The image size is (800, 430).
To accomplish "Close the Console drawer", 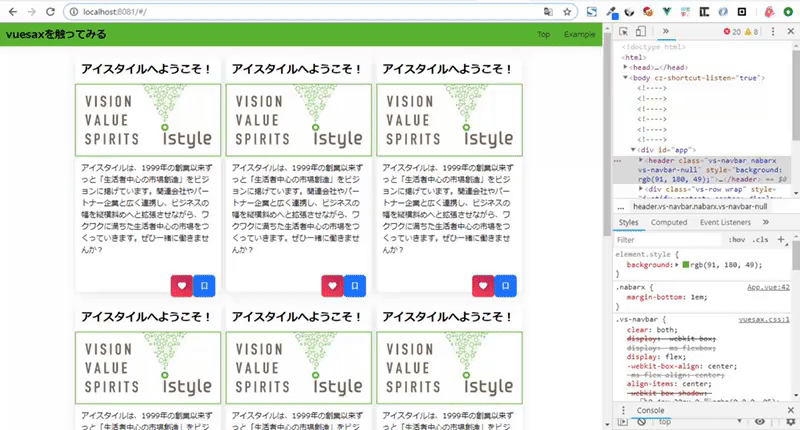I will [790, 410].
